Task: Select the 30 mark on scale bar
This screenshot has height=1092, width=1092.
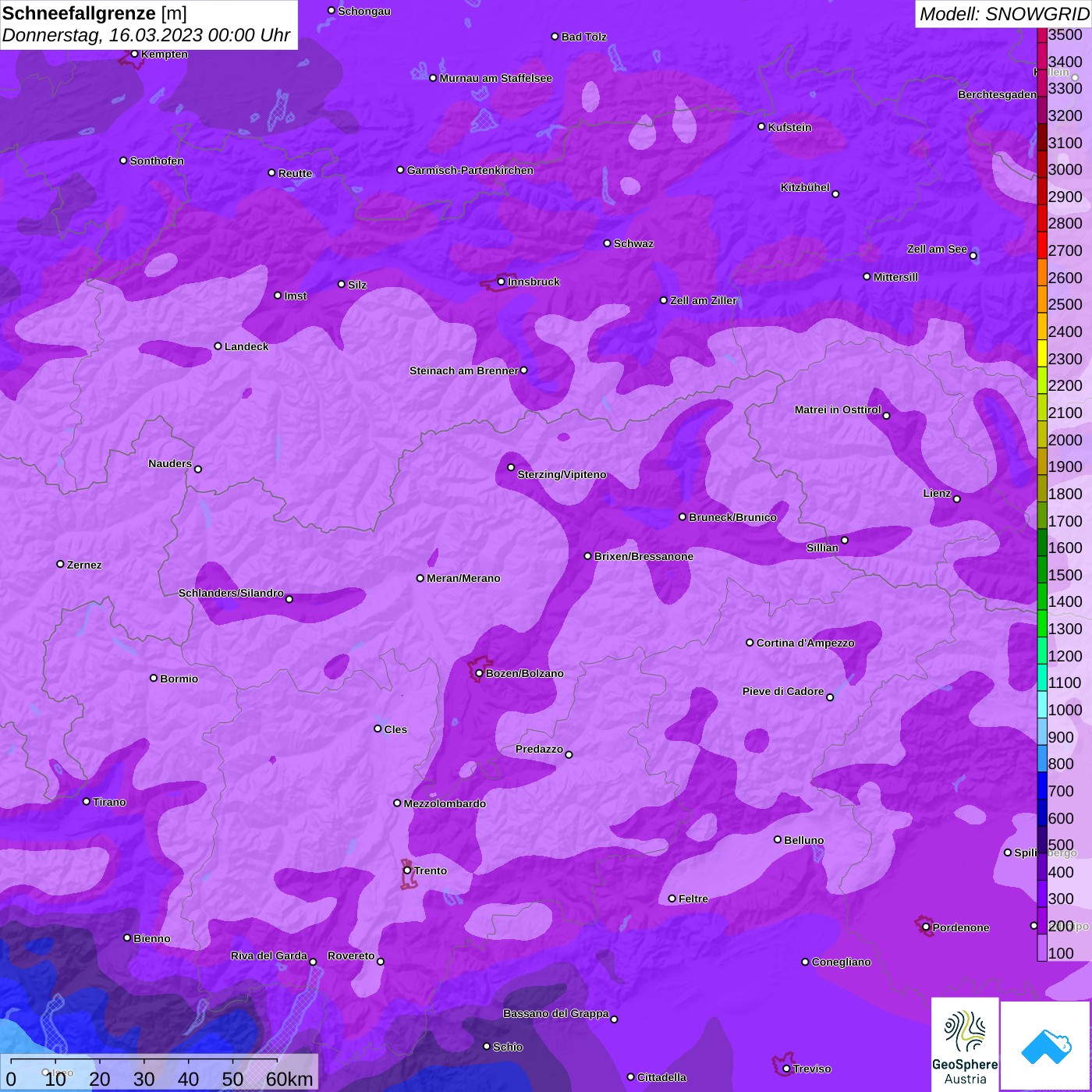Action: (x=144, y=1079)
